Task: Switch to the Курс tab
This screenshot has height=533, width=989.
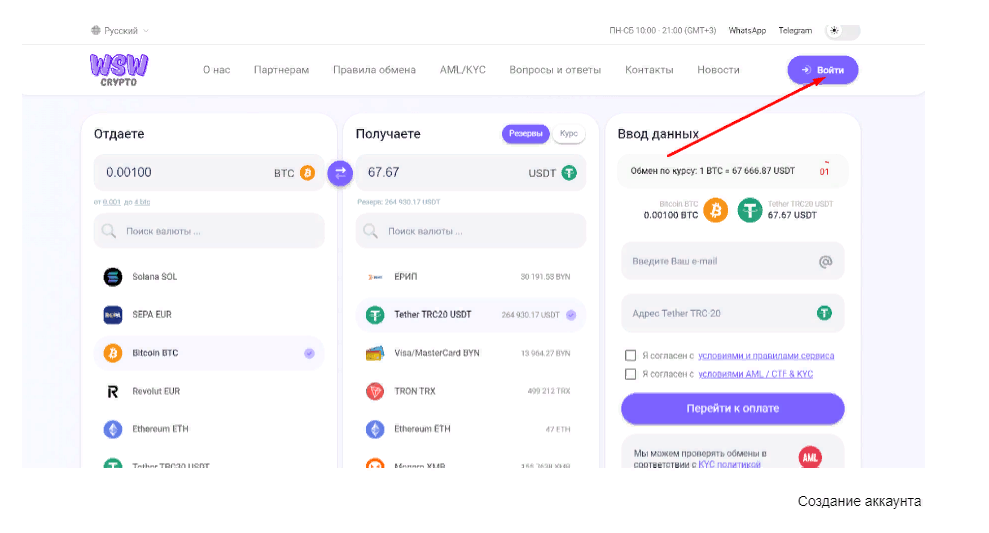Action: pyautogui.click(x=568, y=133)
